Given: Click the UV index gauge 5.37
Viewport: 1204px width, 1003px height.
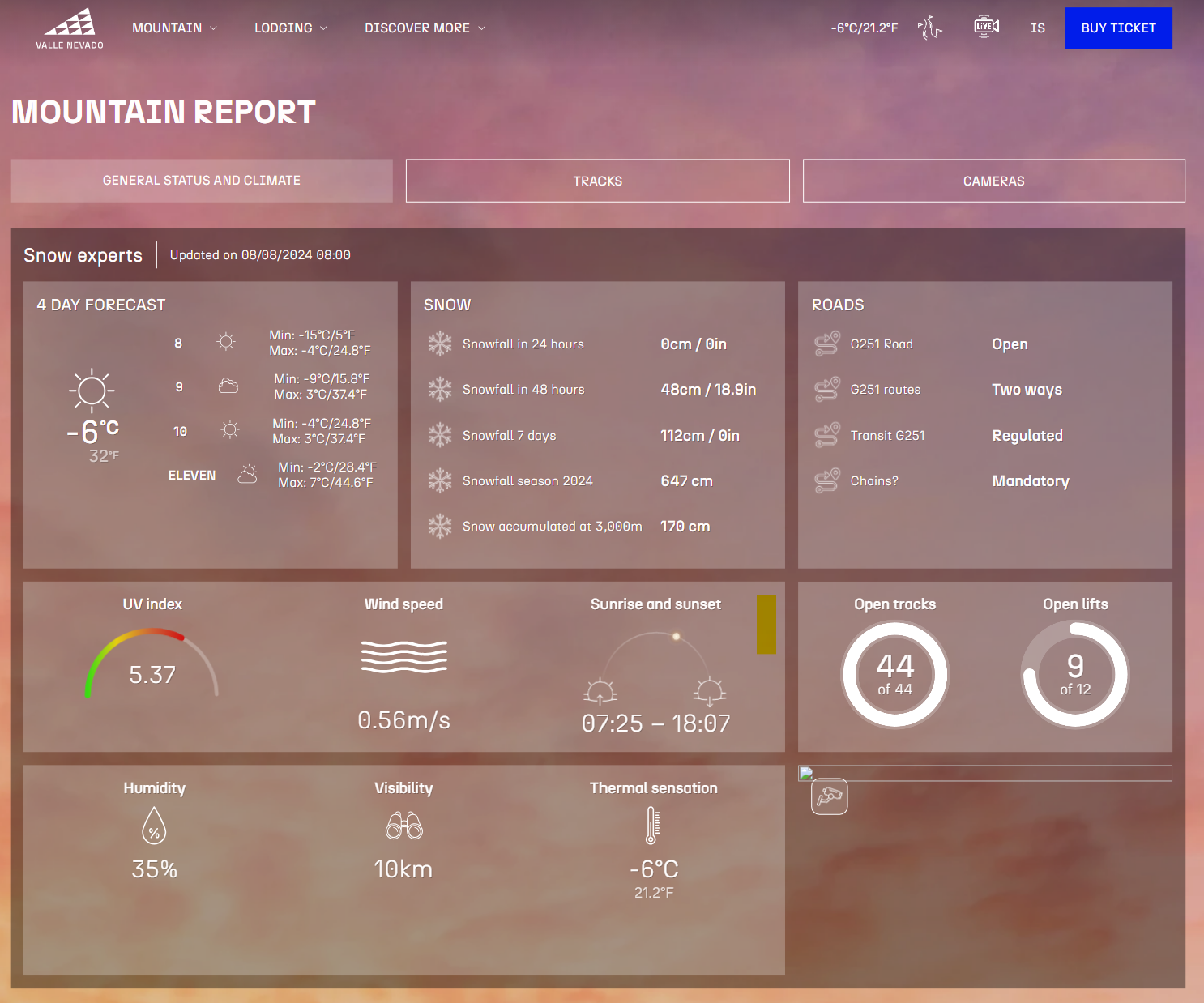Looking at the screenshot, I should pos(152,664).
